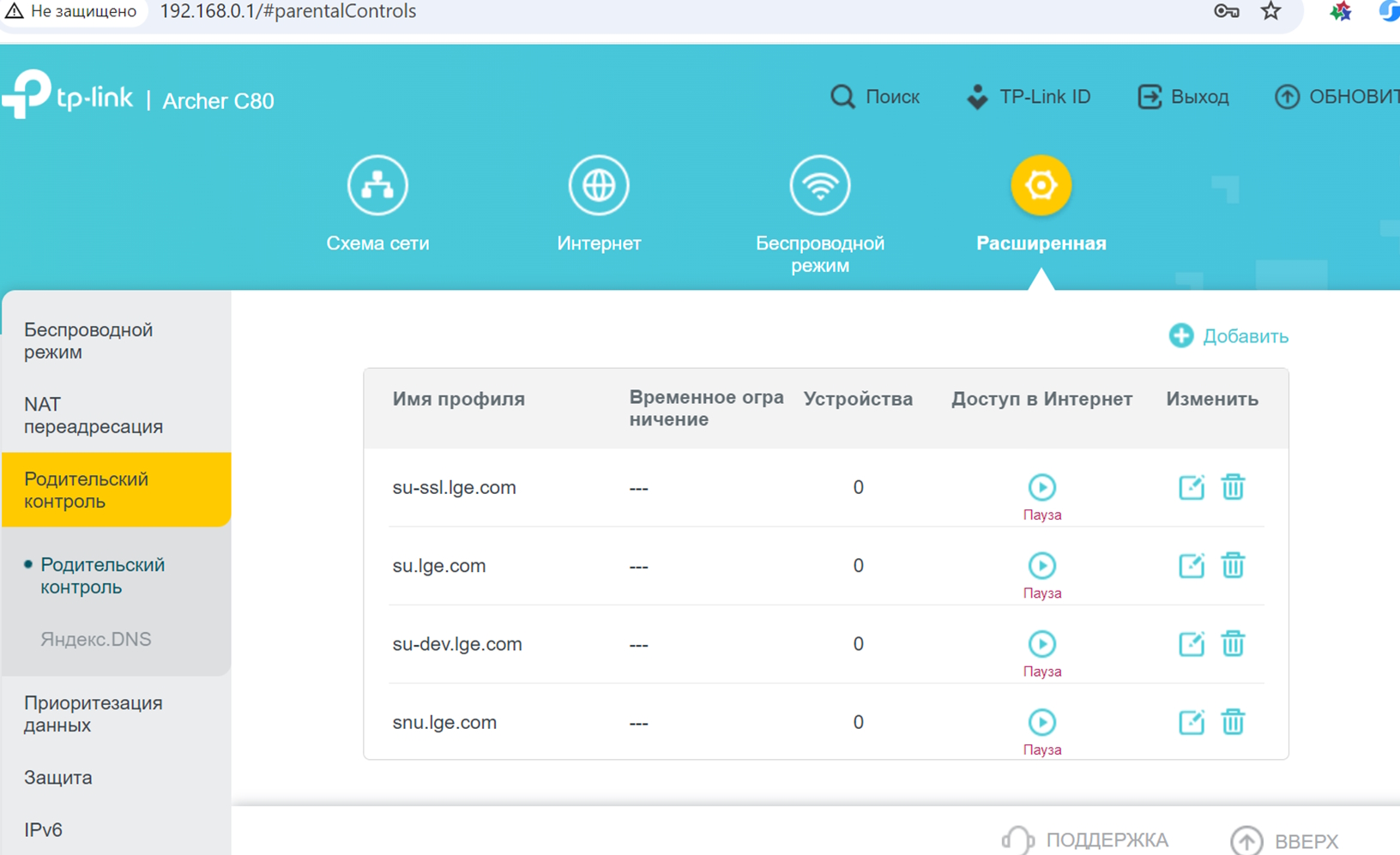Open the Беспроводной режим Wi-Fi icon
Viewport: 1400px width, 855px height.
[x=819, y=185]
